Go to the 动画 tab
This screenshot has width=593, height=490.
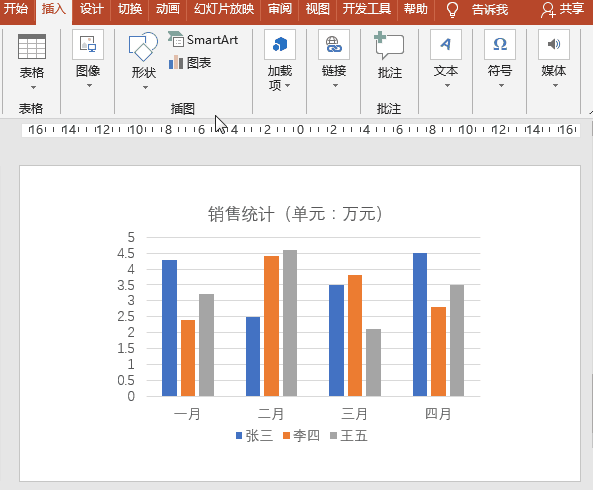(168, 8)
